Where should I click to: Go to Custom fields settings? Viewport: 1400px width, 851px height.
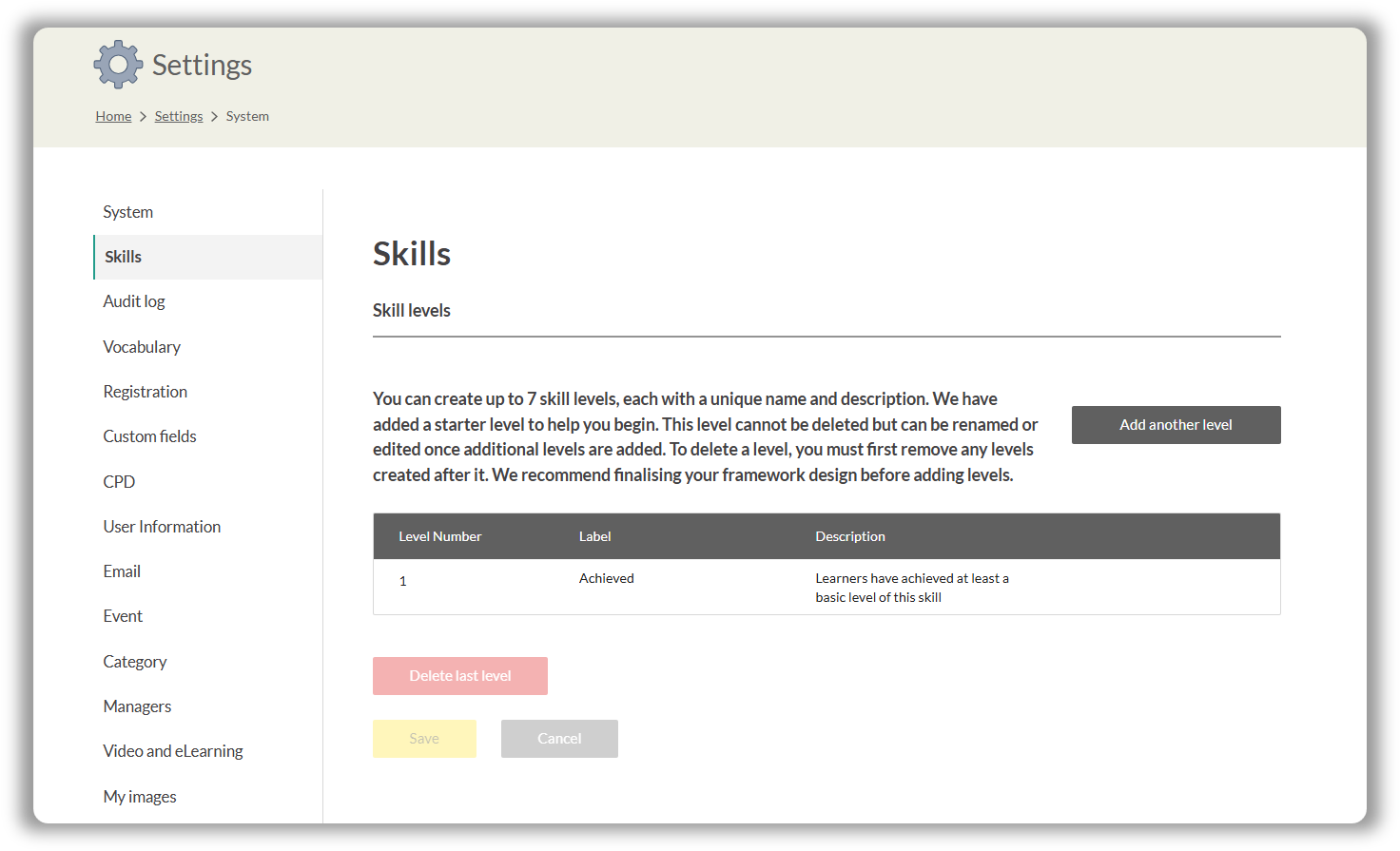[150, 436]
